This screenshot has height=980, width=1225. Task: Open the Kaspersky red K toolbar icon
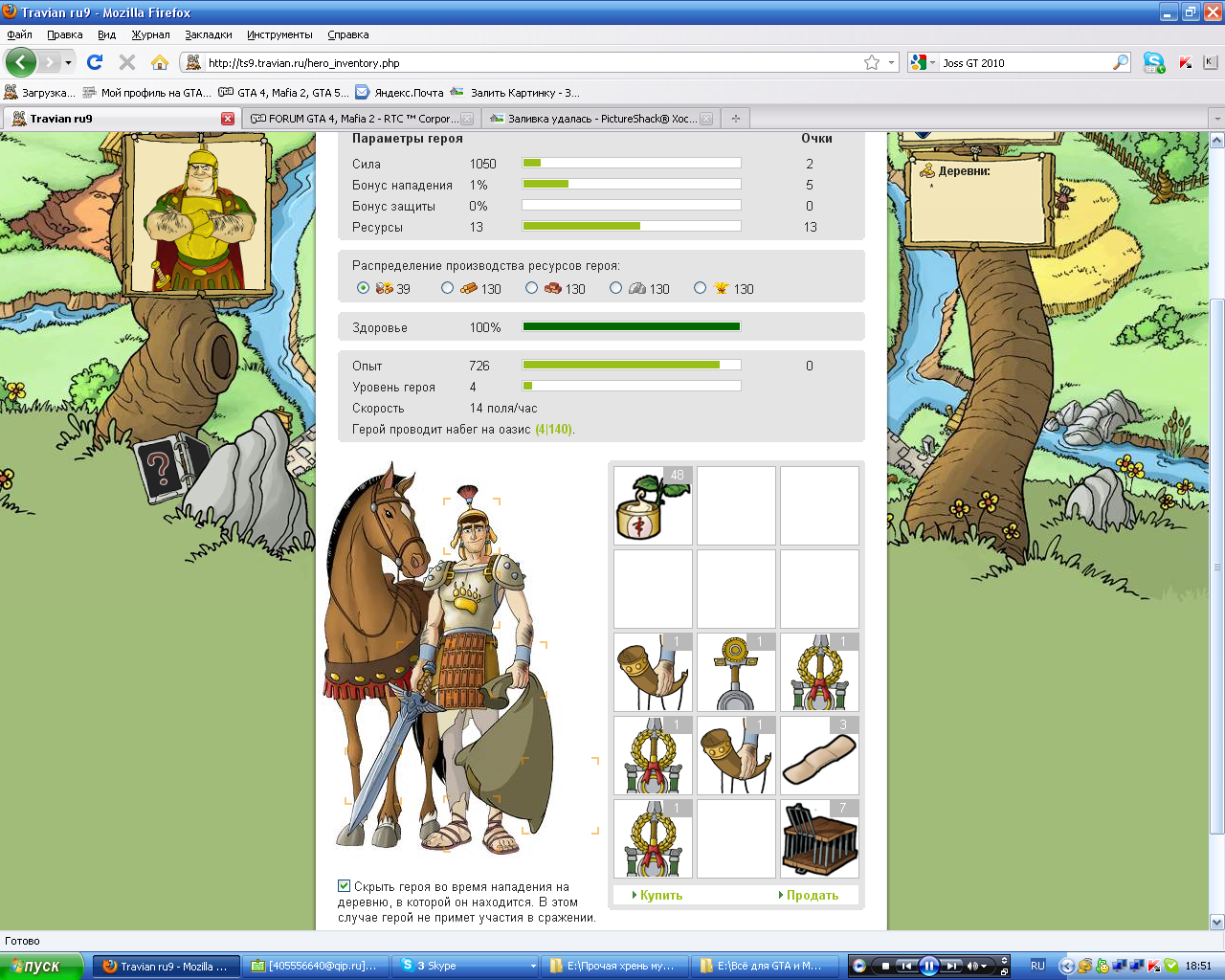[x=1186, y=63]
